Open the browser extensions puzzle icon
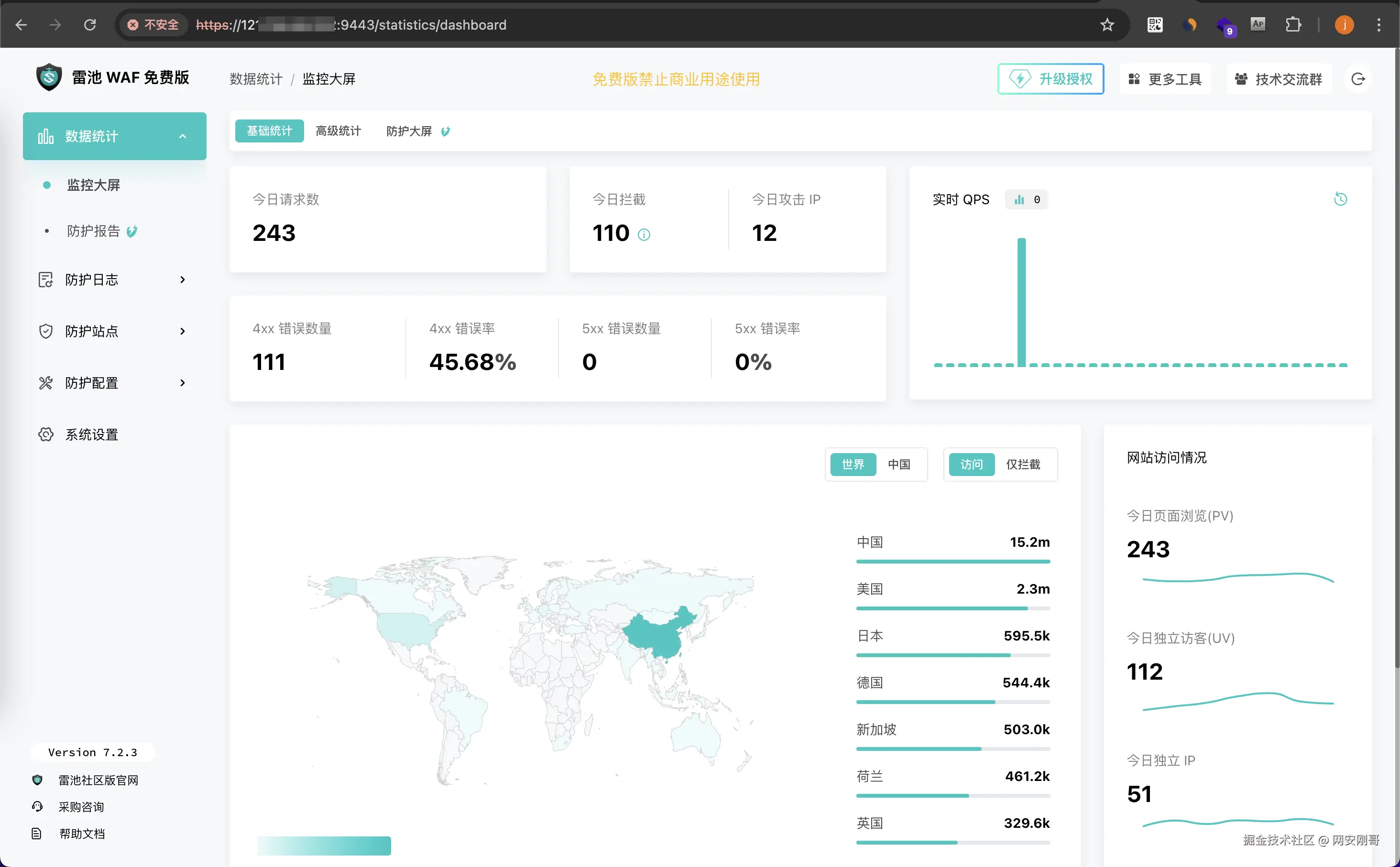1400x867 pixels. pyautogui.click(x=1293, y=25)
